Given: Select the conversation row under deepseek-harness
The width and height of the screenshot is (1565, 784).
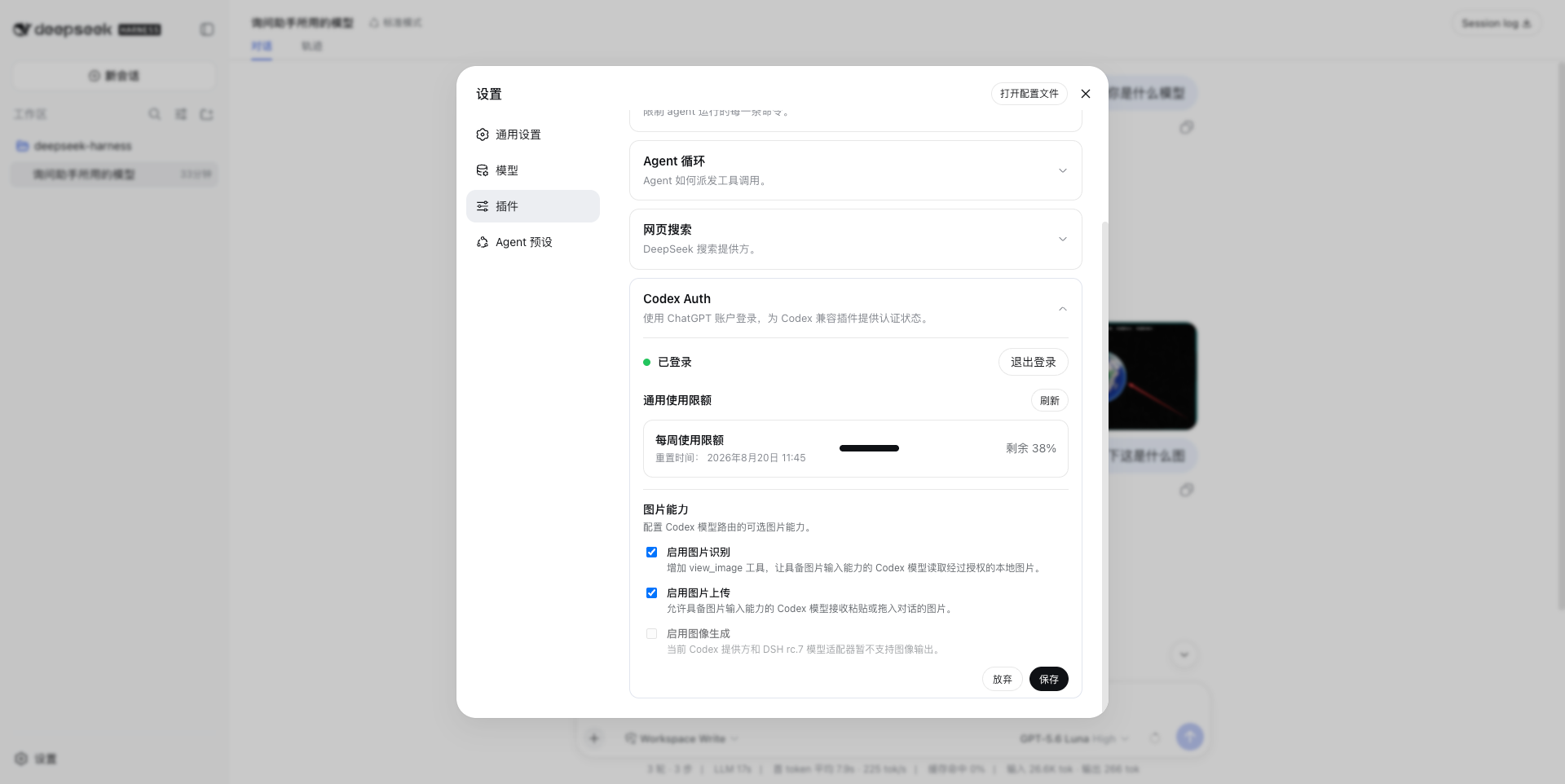Looking at the screenshot, I should [x=114, y=174].
